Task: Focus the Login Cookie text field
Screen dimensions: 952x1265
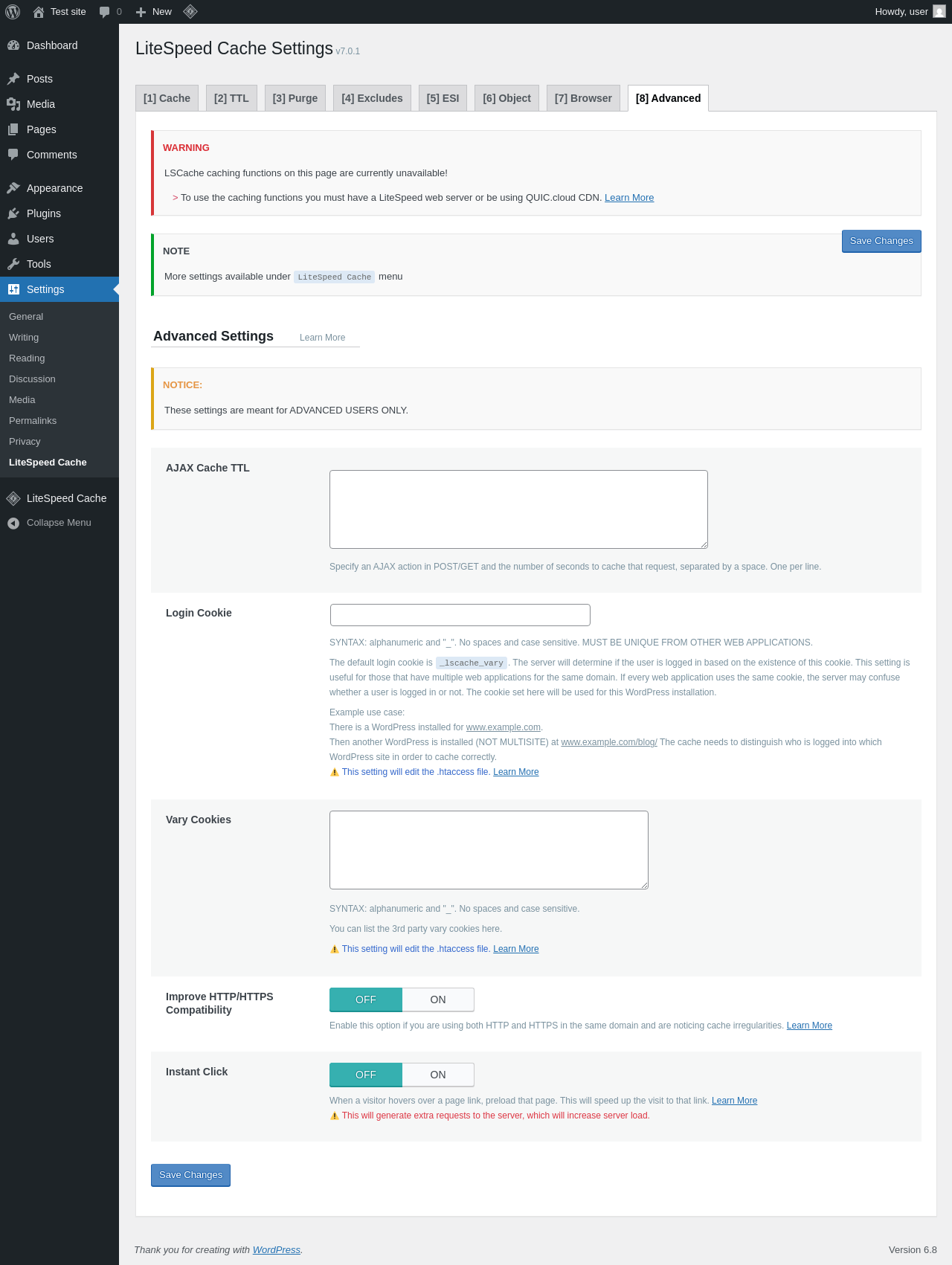Action: 460,615
